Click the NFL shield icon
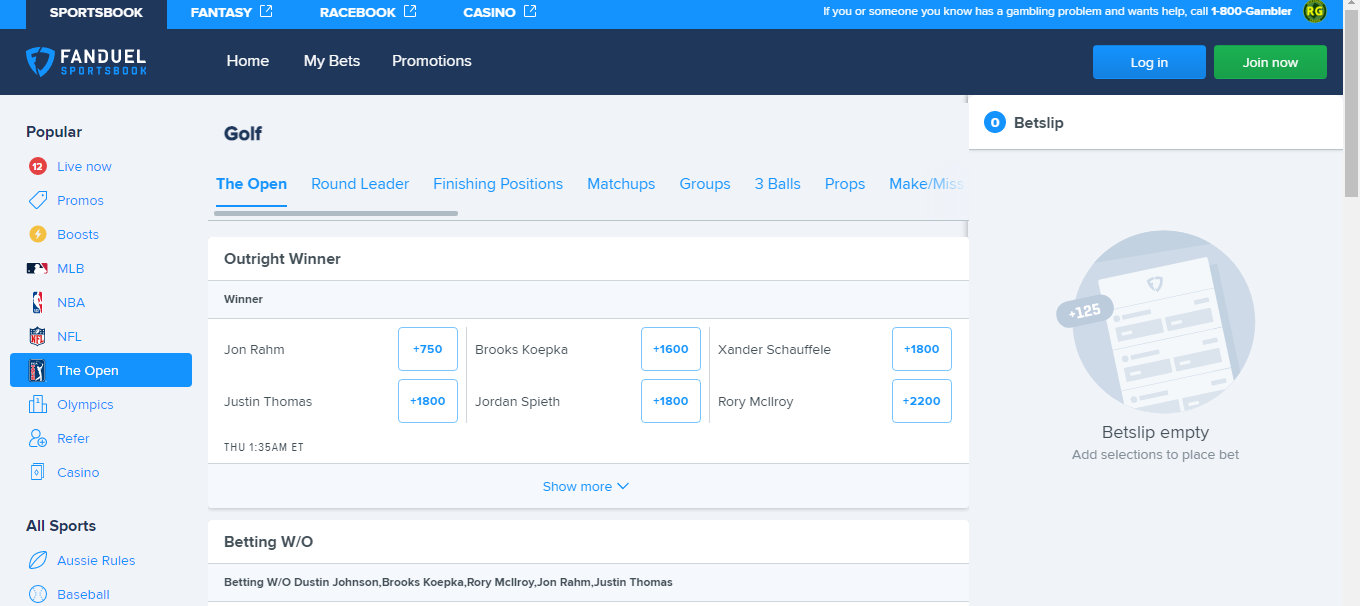 [x=38, y=337]
